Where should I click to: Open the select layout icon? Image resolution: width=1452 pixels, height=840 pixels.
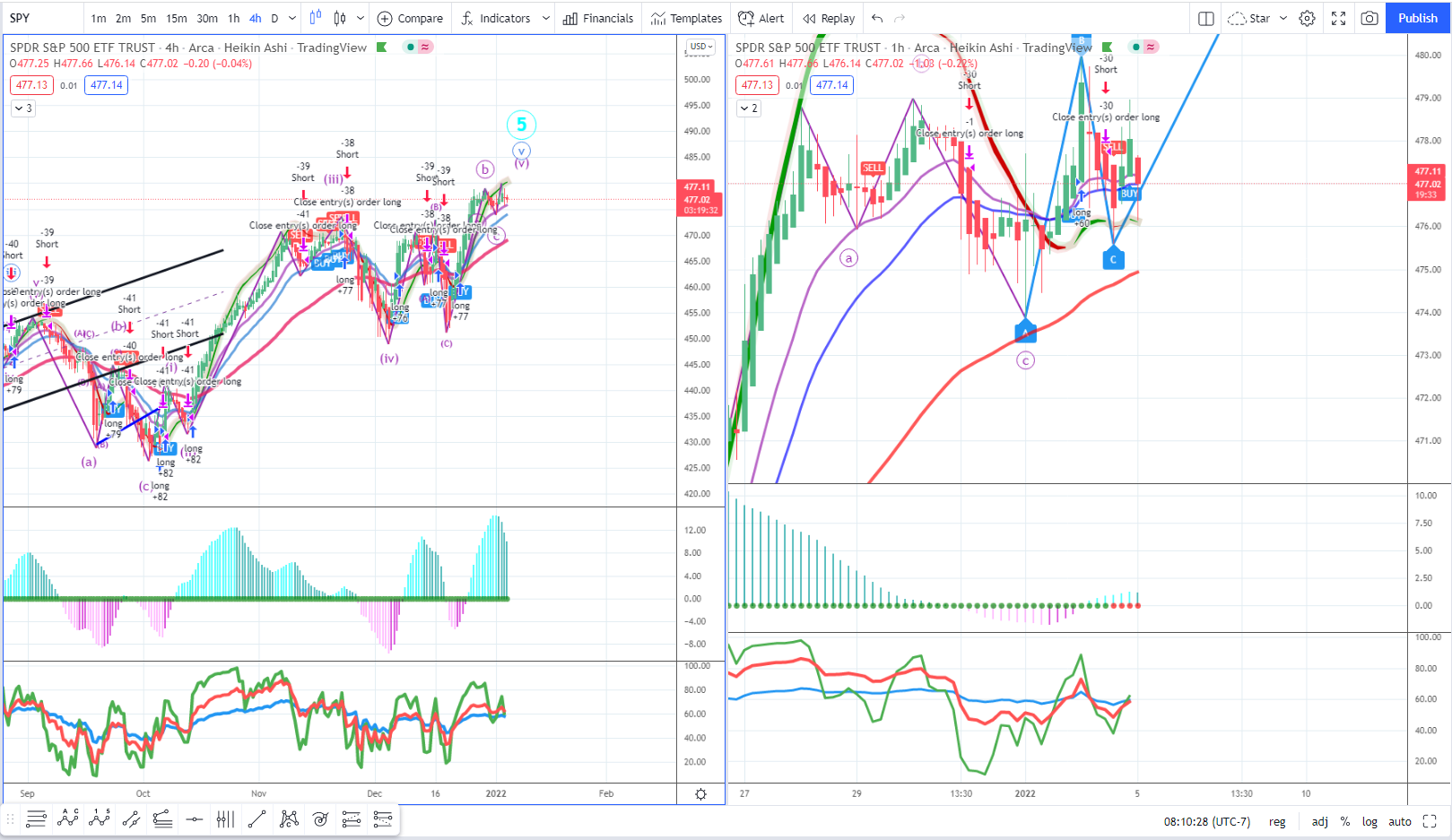pos(1206,18)
